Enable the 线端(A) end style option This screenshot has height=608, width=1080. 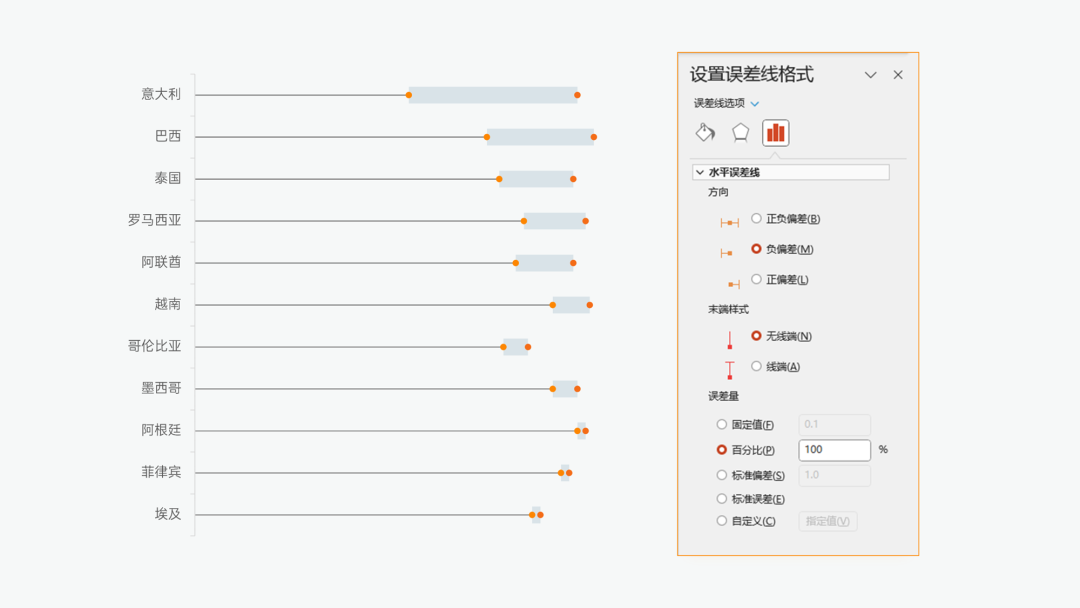756,365
